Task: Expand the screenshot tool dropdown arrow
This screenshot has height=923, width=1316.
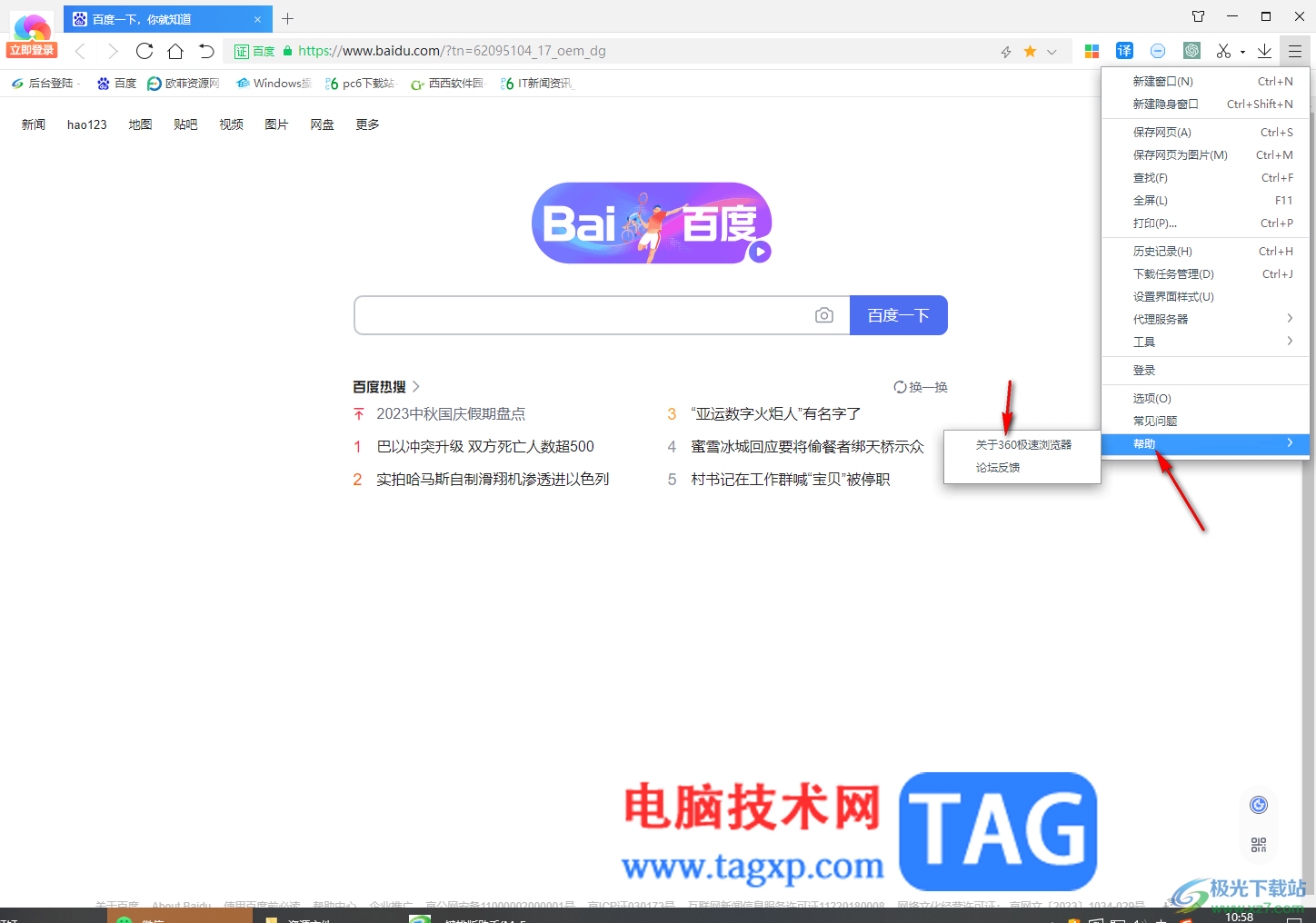Action: 1242,52
